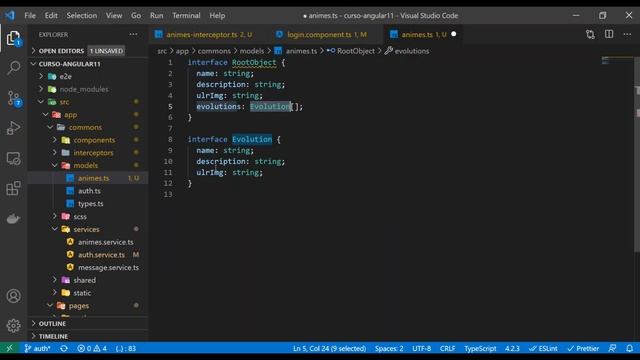
Task: Open editor More Actions ellipsis
Action: [x=627, y=34]
